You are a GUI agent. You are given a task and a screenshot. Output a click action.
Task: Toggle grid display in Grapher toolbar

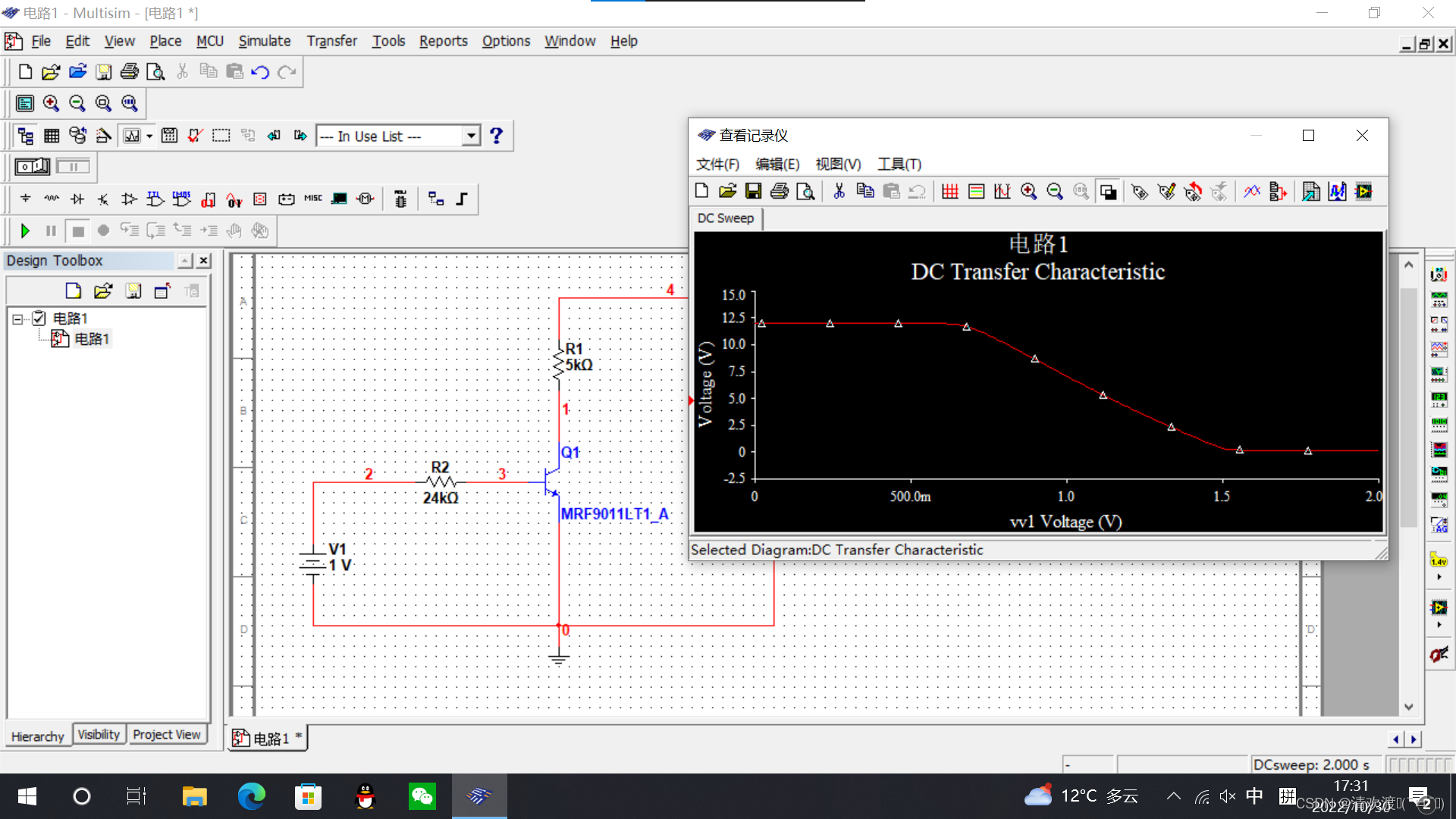click(x=950, y=192)
